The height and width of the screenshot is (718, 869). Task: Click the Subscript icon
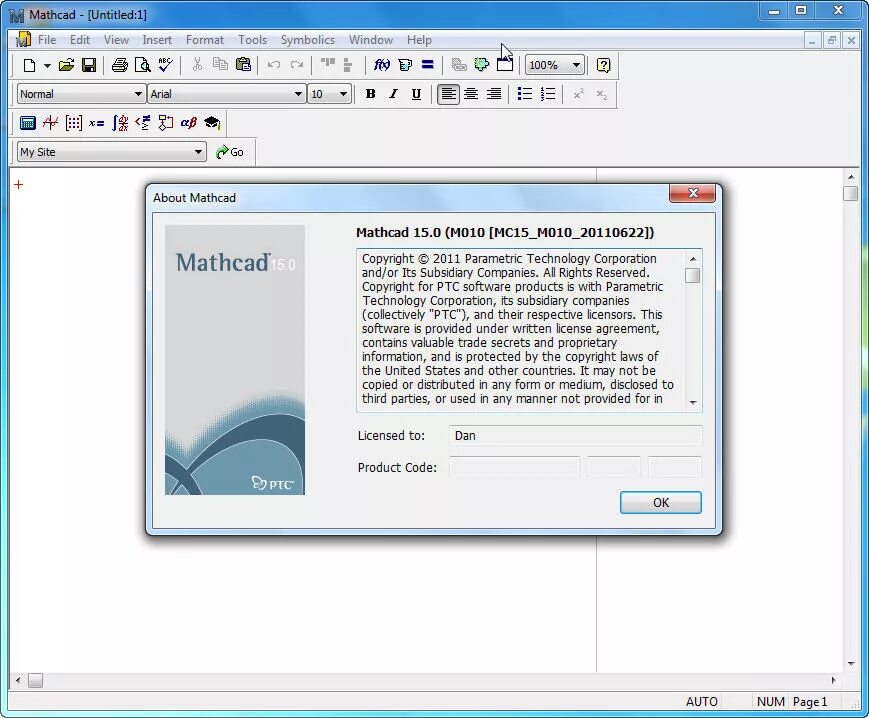pyautogui.click(x=601, y=94)
